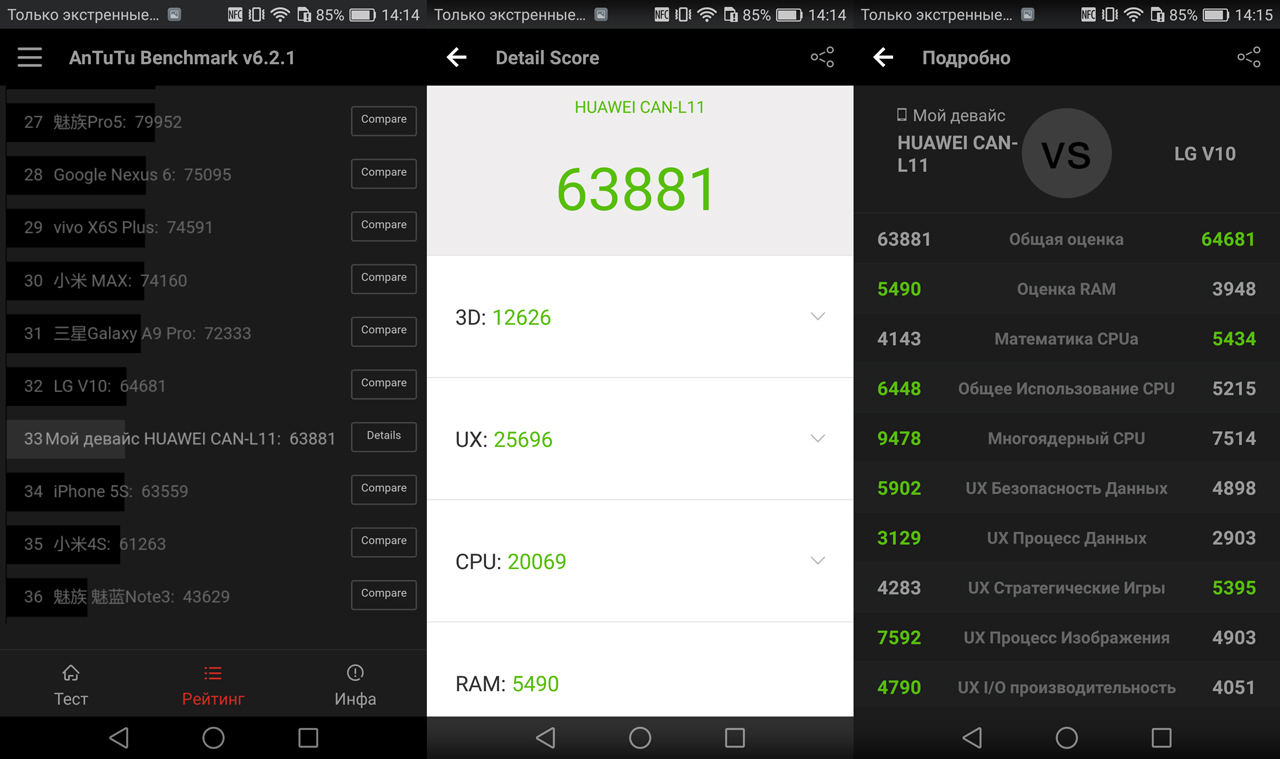The width and height of the screenshot is (1280, 759).
Task: Tap the NFC icon in left status bar
Action: tap(235, 15)
